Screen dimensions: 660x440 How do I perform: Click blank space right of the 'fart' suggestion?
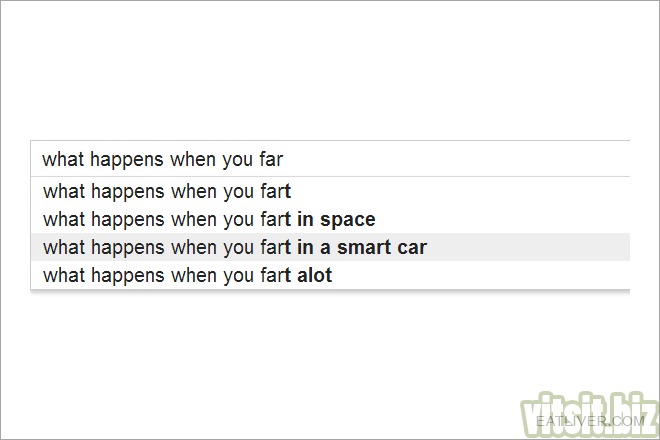click(460, 192)
